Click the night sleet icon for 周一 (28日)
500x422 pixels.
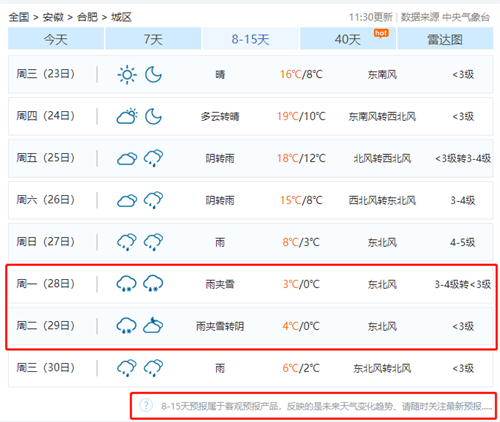point(153,284)
